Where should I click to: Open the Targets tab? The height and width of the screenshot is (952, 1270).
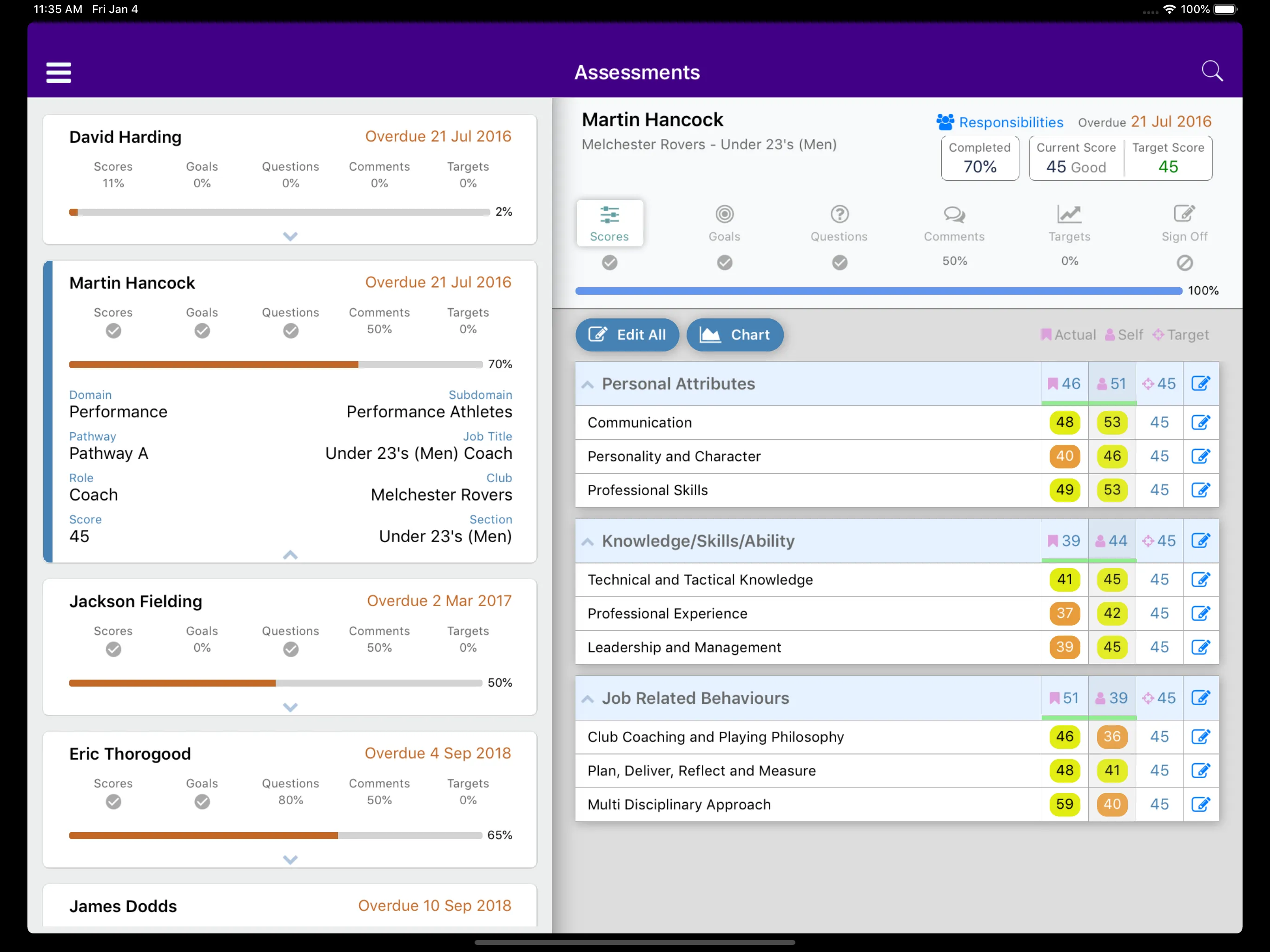pos(1070,224)
